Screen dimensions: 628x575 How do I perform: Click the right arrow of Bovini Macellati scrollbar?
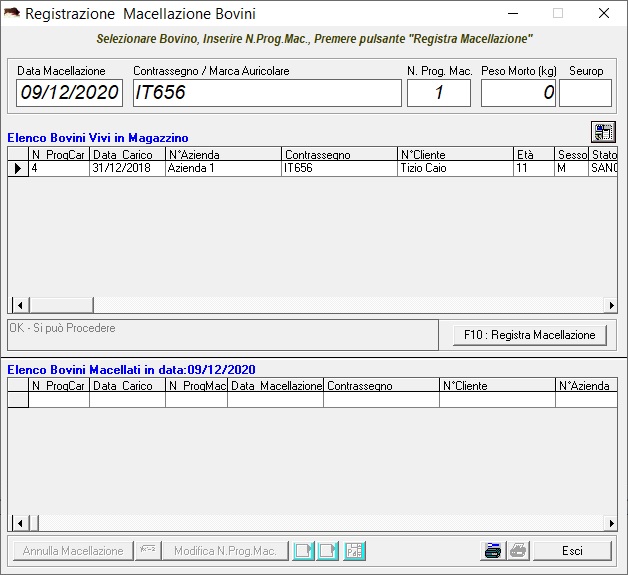pyautogui.click(x=611, y=523)
